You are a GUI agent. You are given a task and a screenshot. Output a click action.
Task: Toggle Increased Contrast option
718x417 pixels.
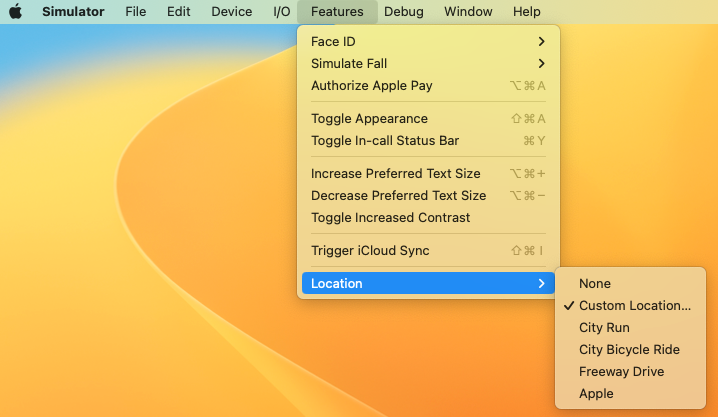(x=428, y=217)
